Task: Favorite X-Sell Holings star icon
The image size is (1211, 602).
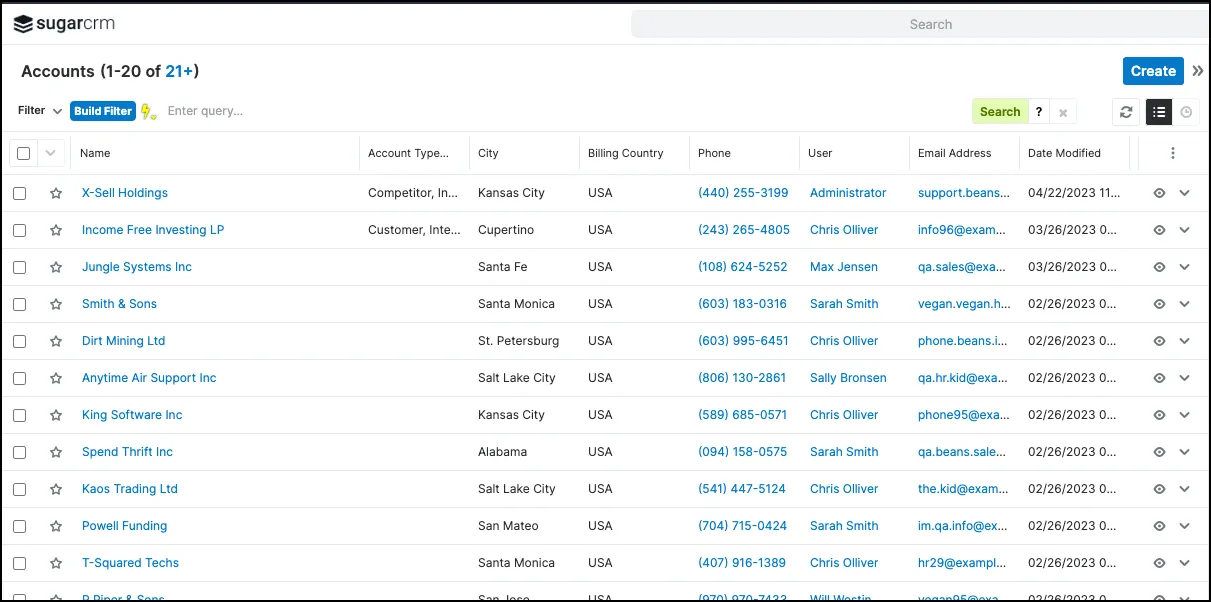Action: [x=56, y=193]
